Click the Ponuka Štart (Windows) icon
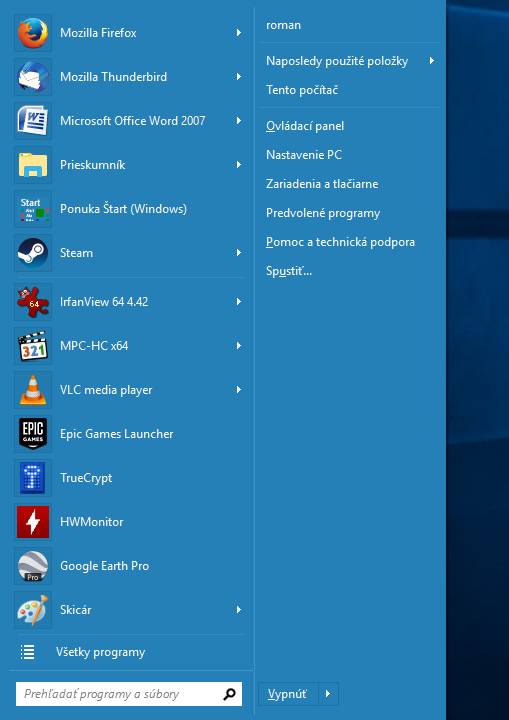The height and width of the screenshot is (720, 509). pos(33,209)
